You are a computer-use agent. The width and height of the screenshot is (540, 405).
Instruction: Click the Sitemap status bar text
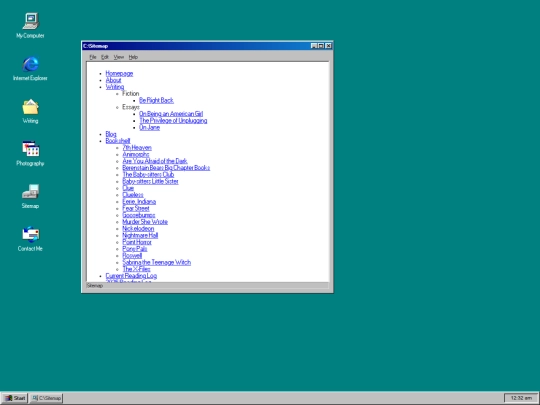[x=95, y=286]
